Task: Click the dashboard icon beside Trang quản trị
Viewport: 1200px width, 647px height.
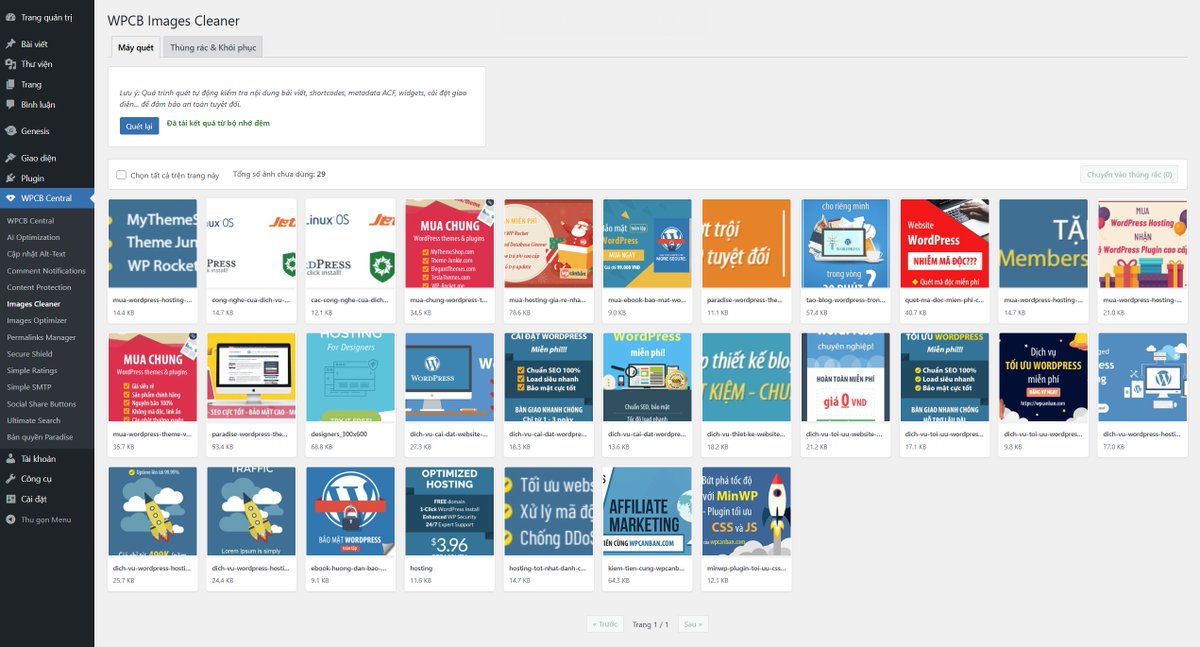Action: [10, 17]
